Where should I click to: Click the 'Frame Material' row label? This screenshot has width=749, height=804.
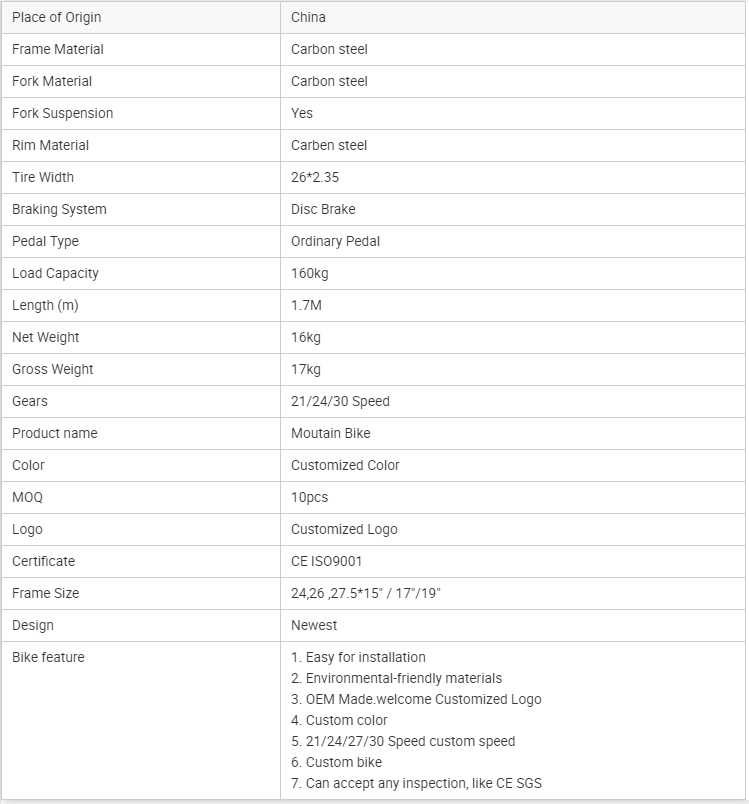point(58,49)
